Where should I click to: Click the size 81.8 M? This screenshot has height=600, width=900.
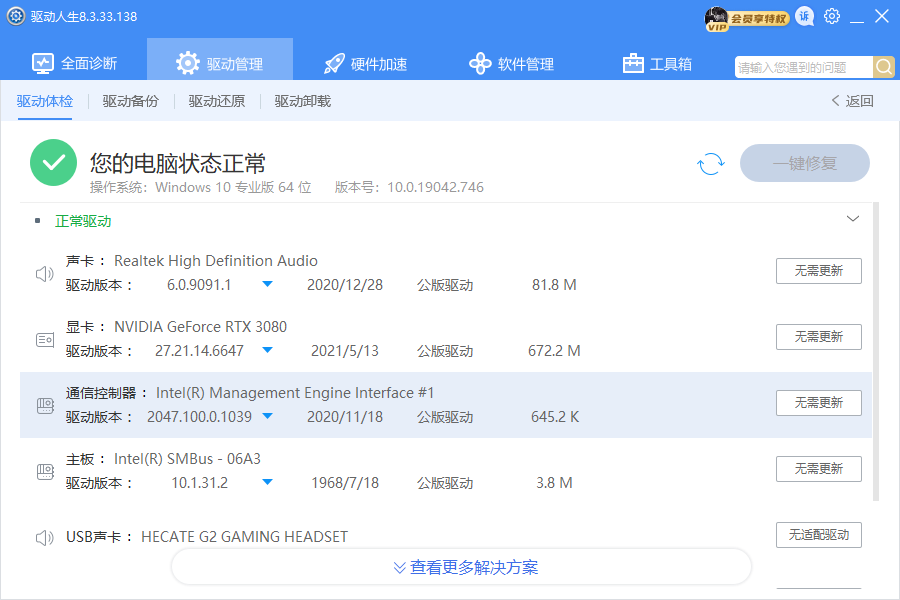tap(554, 285)
